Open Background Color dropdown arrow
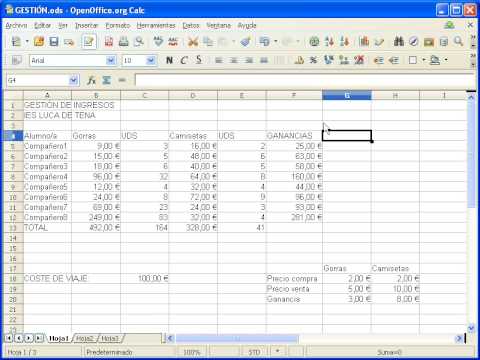This screenshot has width=480, height=360. click(446, 60)
